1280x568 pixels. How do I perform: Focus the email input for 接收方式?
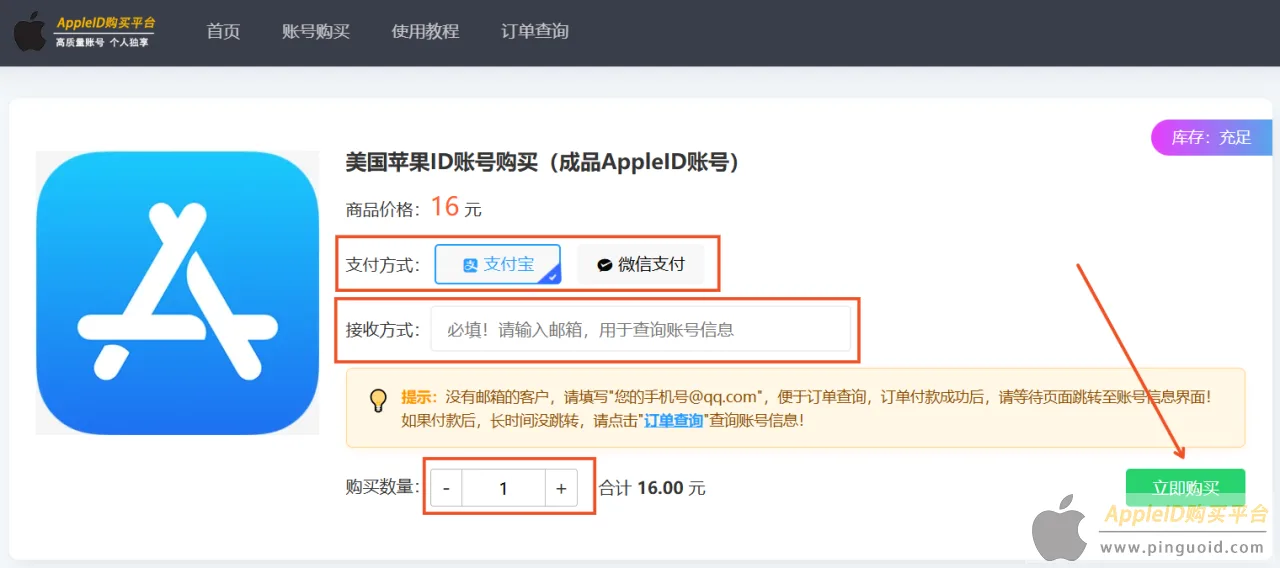tap(640, 329)
